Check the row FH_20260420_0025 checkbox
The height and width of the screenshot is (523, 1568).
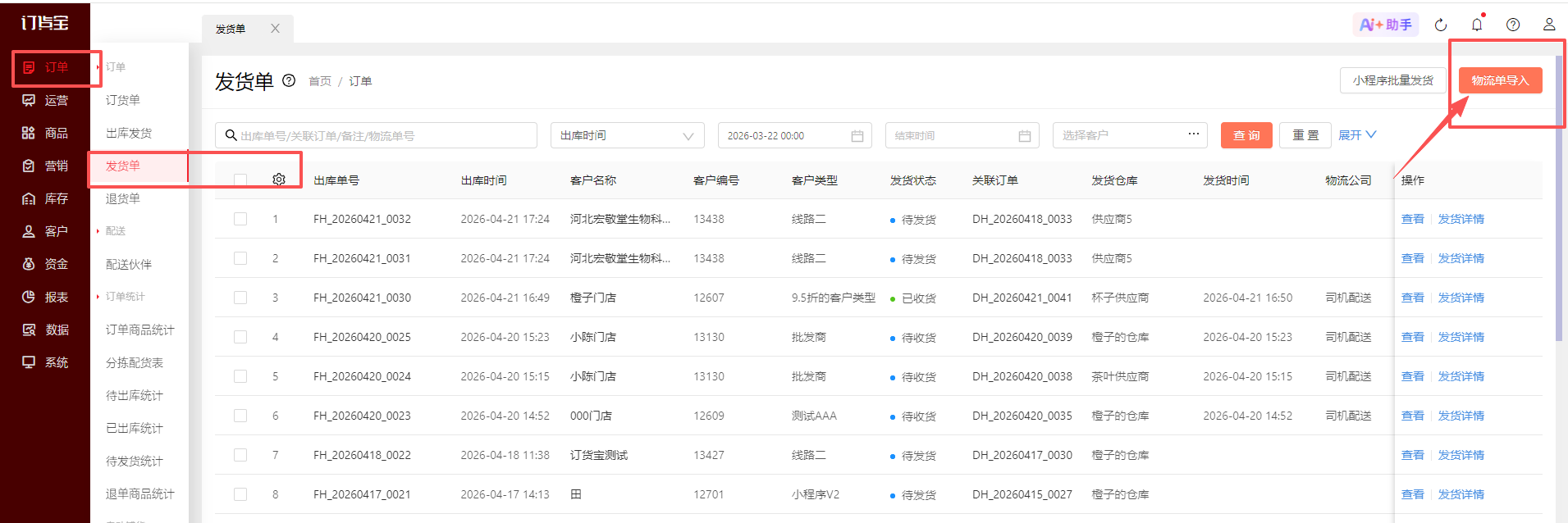tap(240, 337)
